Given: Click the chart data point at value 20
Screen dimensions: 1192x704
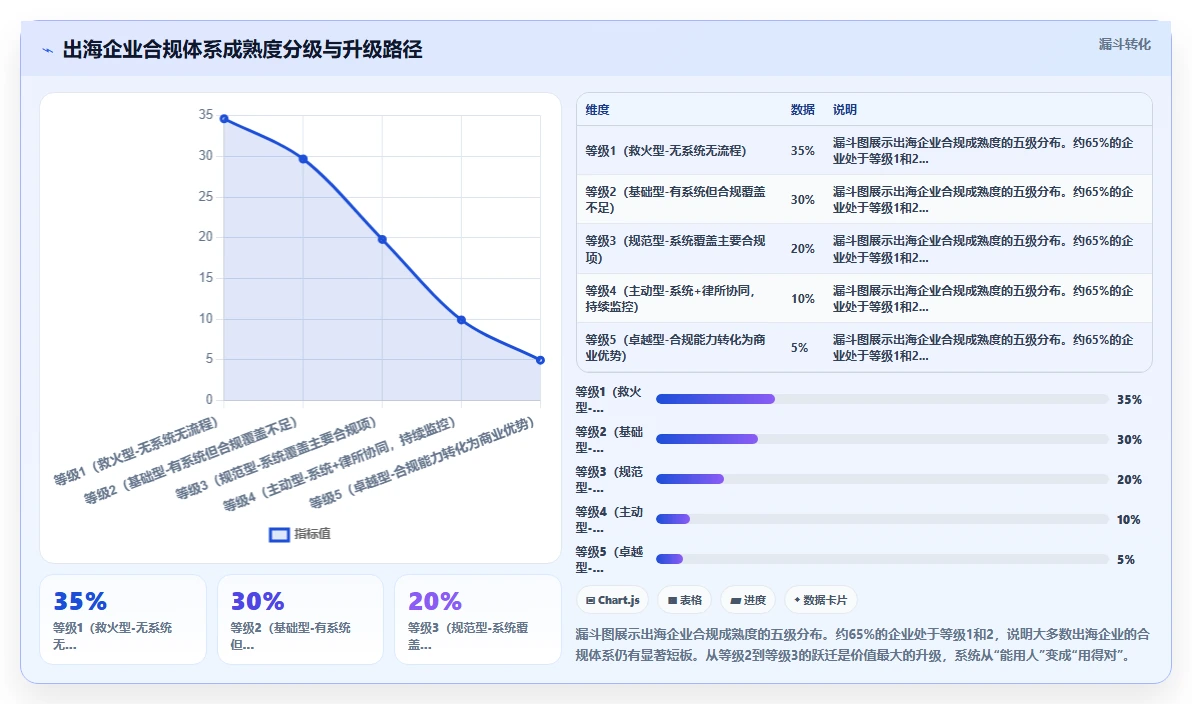Looking at the screenshot, I should [x=382, y=239].
